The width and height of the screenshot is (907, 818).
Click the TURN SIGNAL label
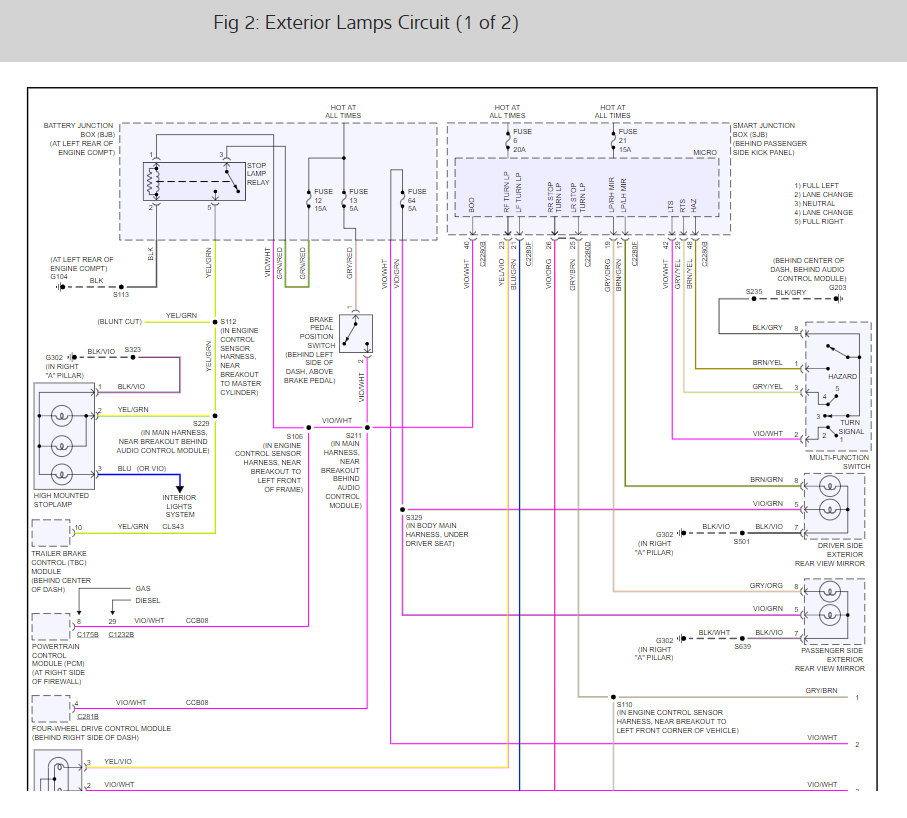[x=850, y=427]
